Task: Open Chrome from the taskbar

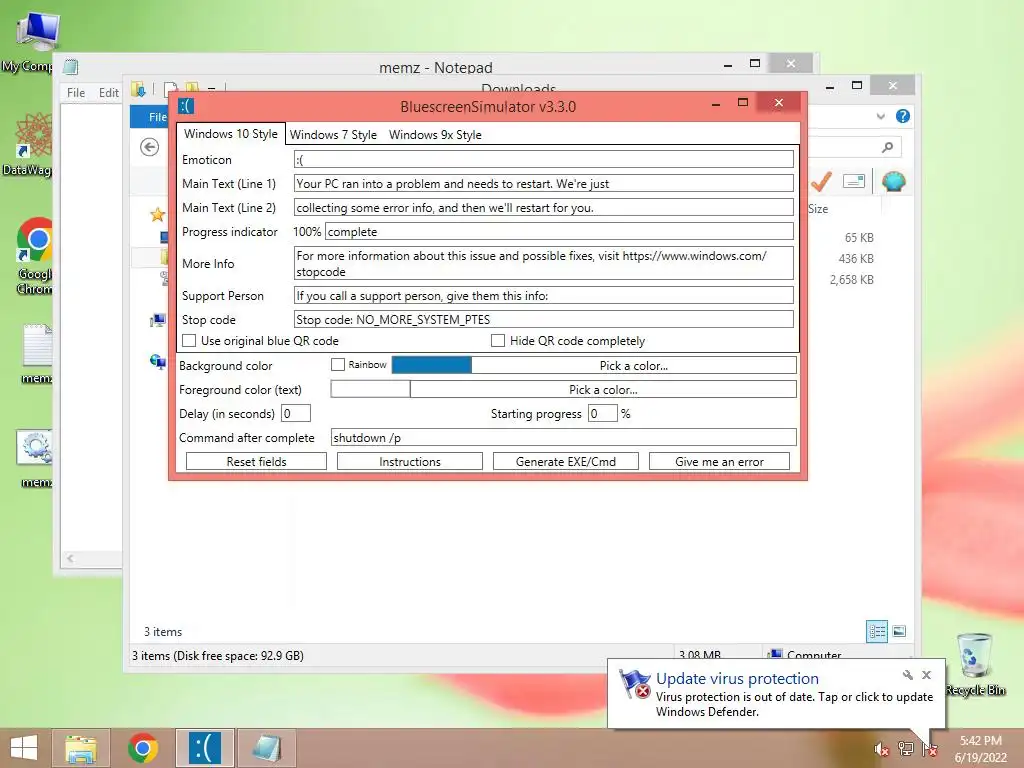Action: point(143,748)
